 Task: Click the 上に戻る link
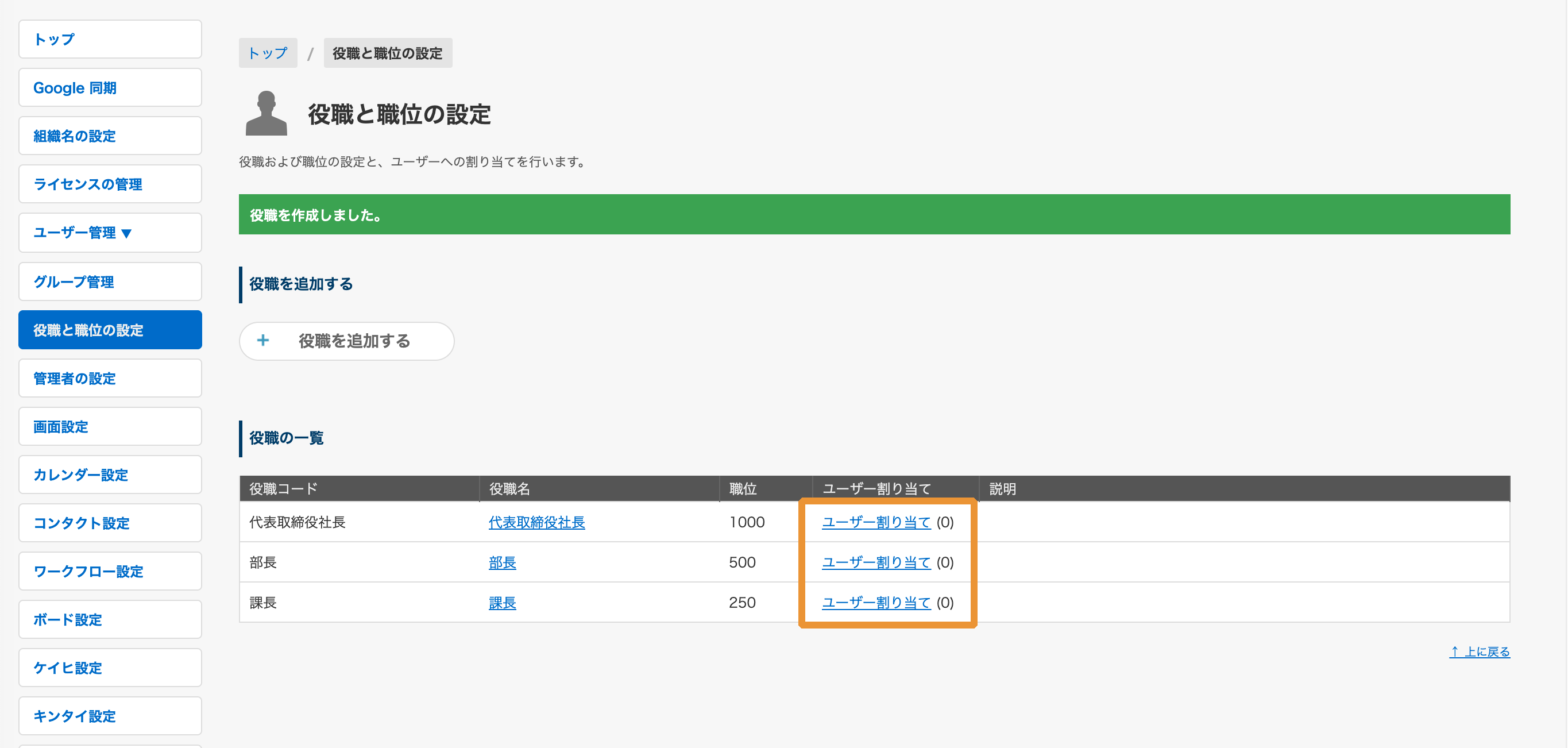click(1480, 652)
